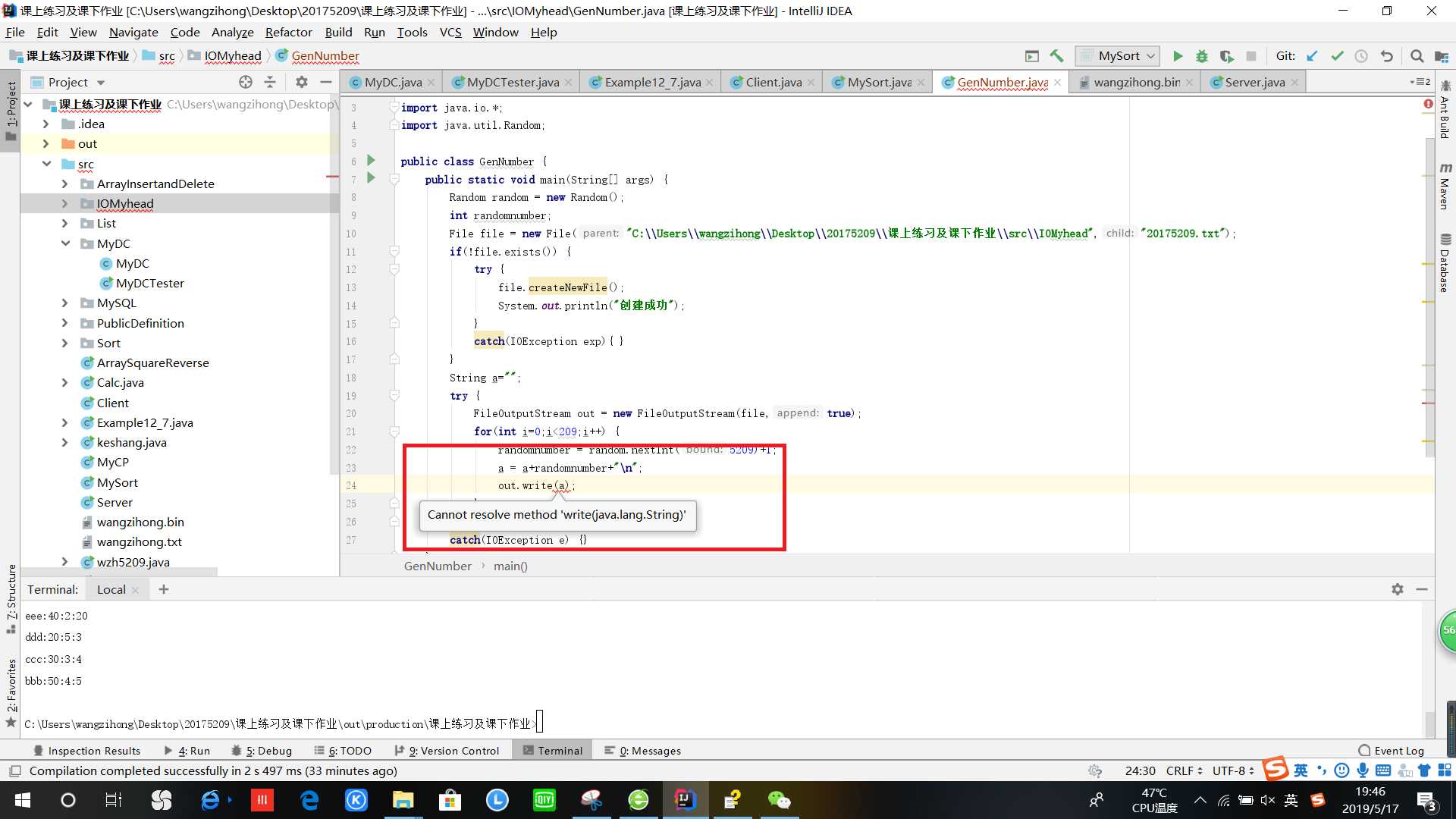Expand the out folder
Viewport: 1456px width, 819px height.
pyautogui.click(x=45, y=143)
